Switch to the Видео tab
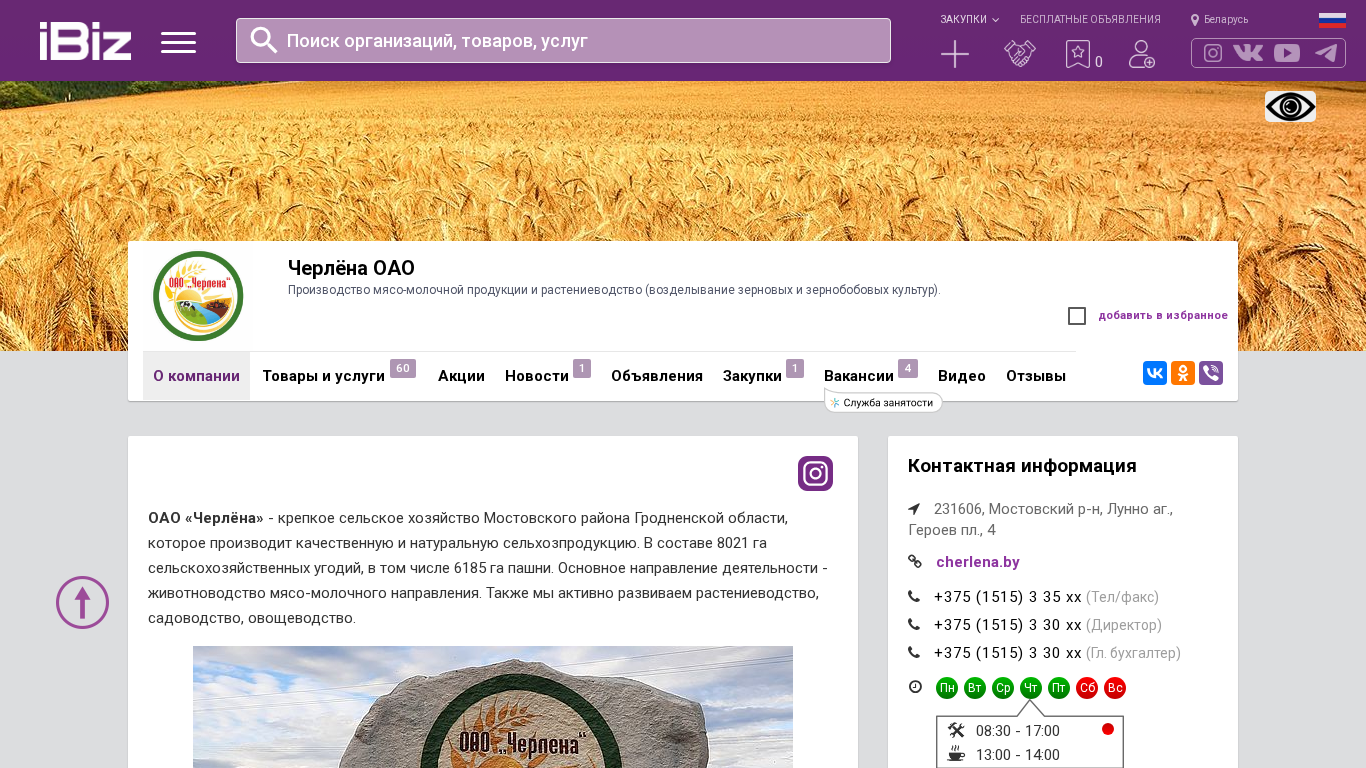 [x=962, y=376]
